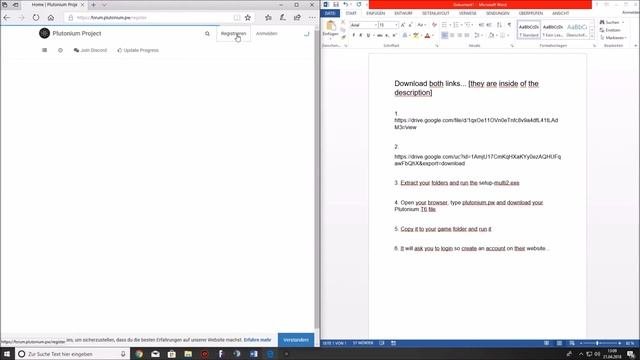
Task: Open the change case Aa dropdown
Action: [x=421, y=25]
